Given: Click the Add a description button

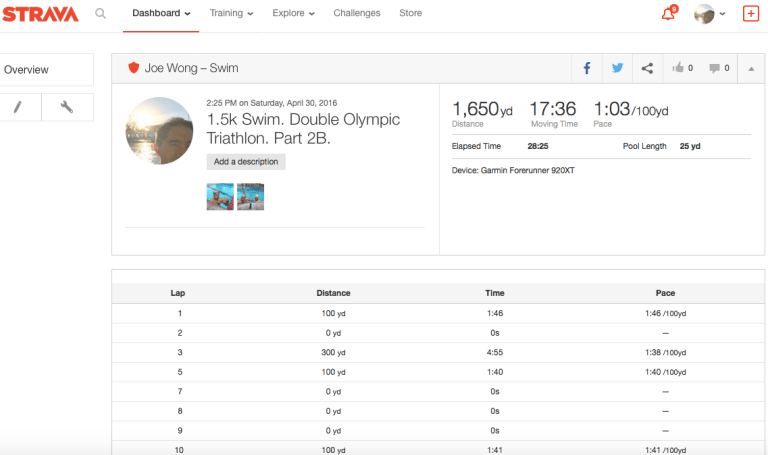Looking at the screenshot, I should click(246, 162).
